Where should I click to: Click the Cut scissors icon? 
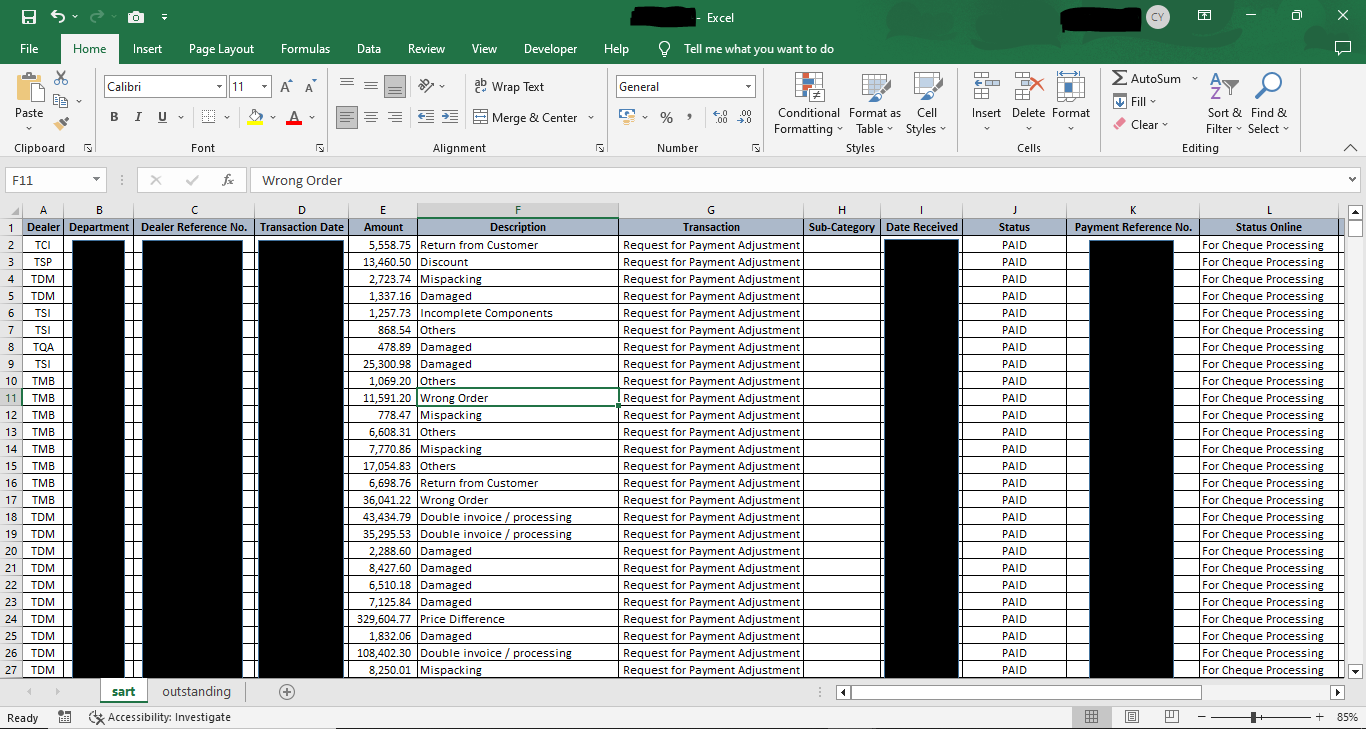coord(61,78)
